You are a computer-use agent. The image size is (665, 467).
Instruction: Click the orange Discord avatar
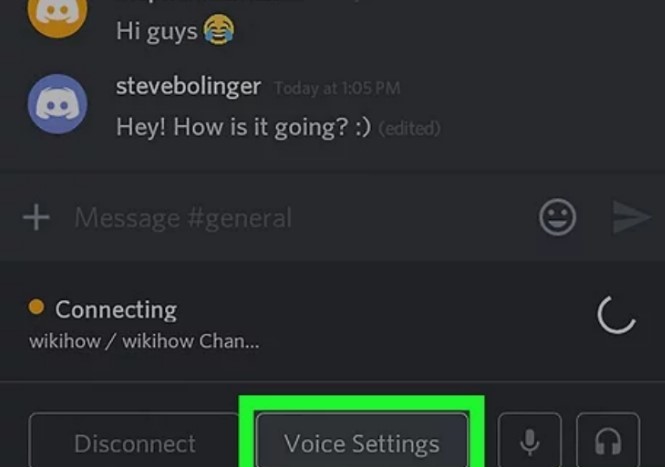58,13
